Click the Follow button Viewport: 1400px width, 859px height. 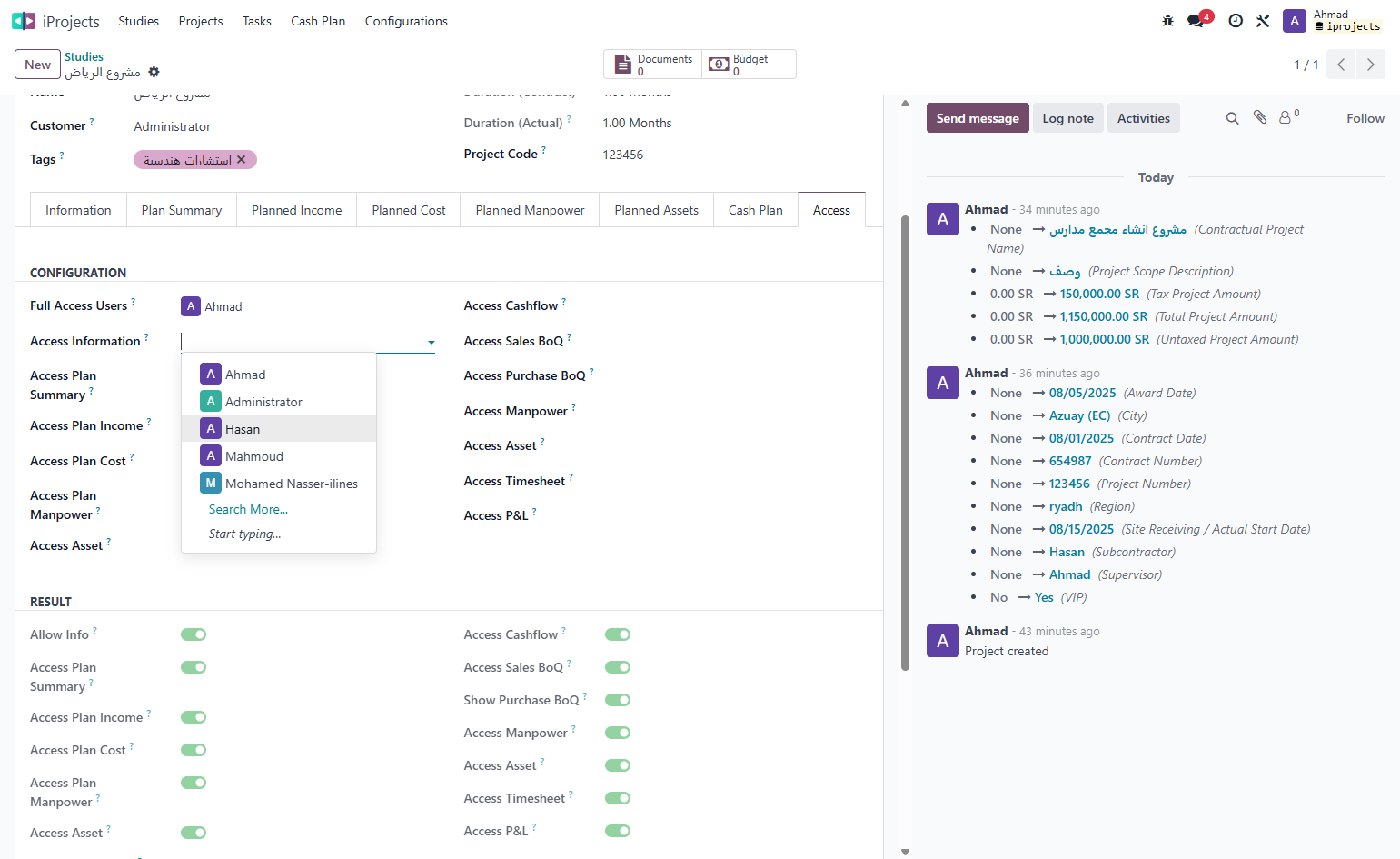[1365, 118]
